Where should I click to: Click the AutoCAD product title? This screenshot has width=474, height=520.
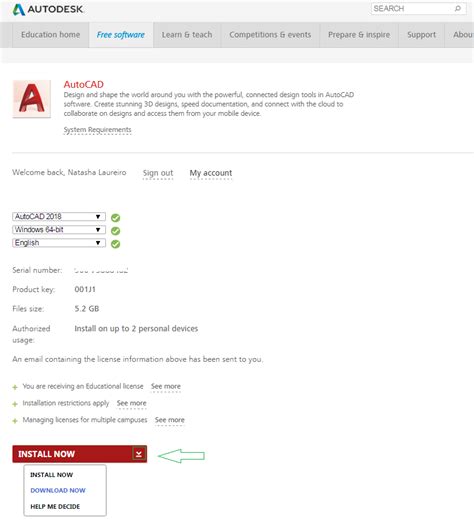[x=84, y=84]
